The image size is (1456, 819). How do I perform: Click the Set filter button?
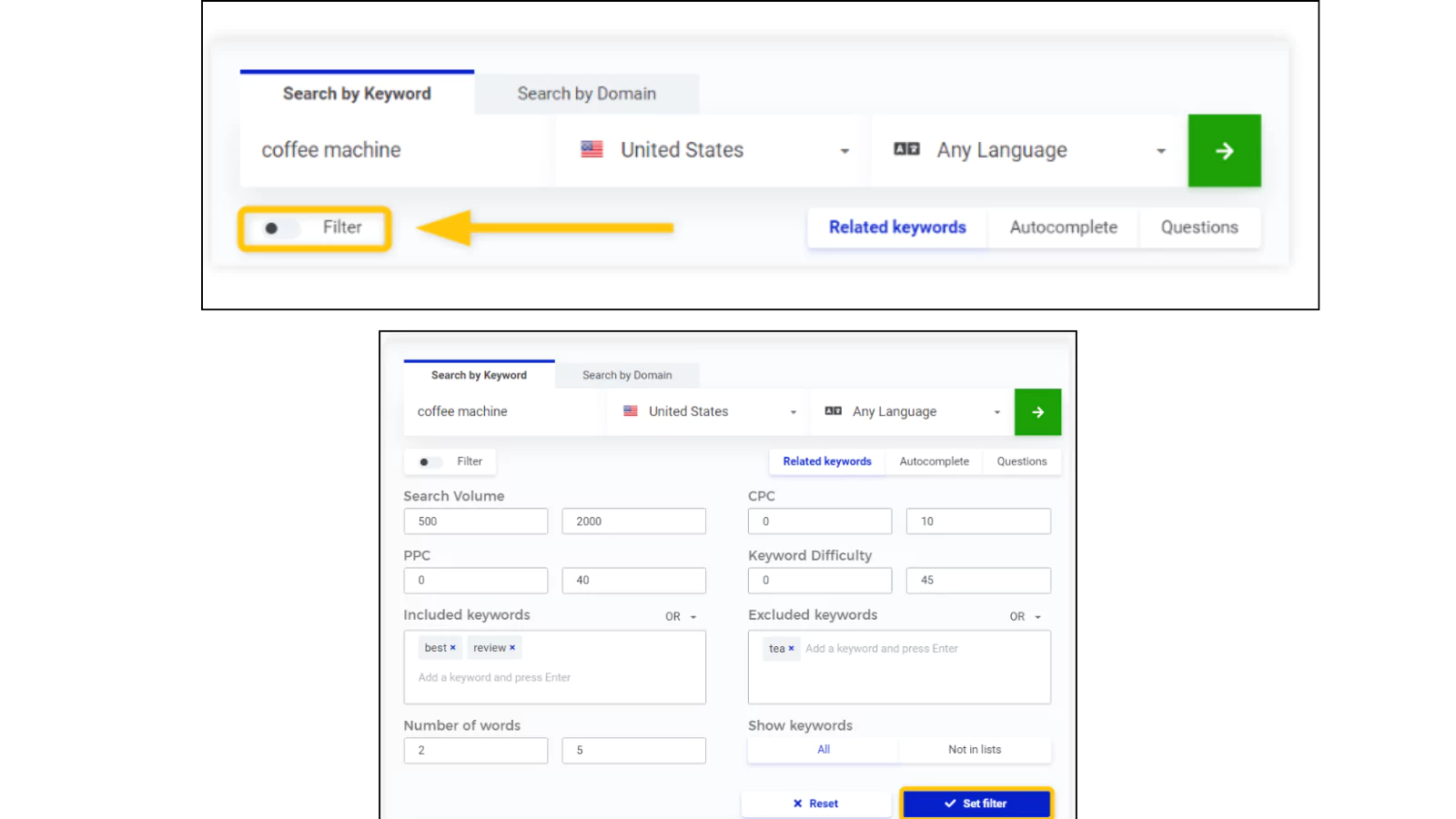click(x=976, y=804)
